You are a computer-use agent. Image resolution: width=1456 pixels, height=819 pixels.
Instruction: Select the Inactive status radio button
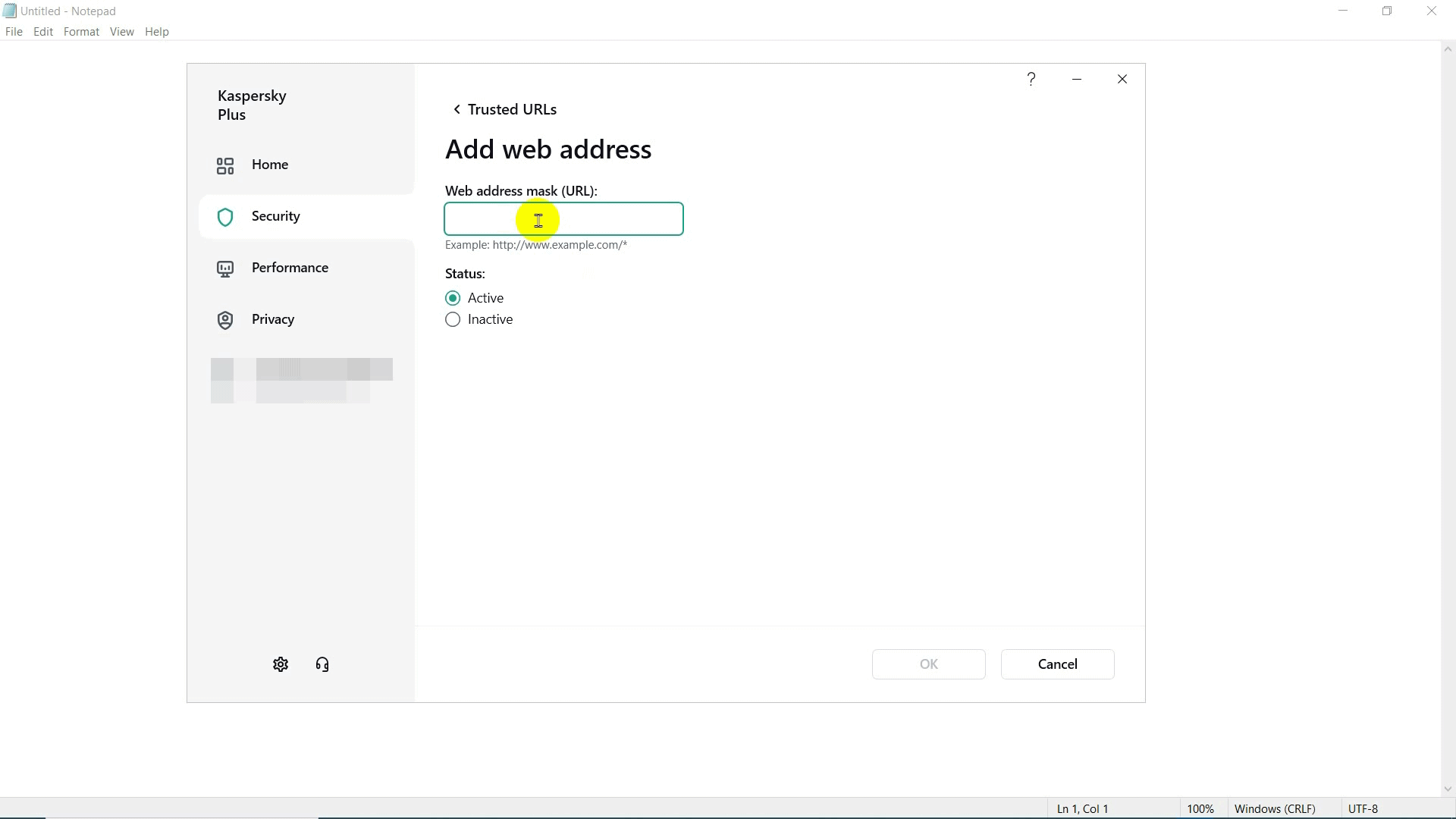click(453, 320)
